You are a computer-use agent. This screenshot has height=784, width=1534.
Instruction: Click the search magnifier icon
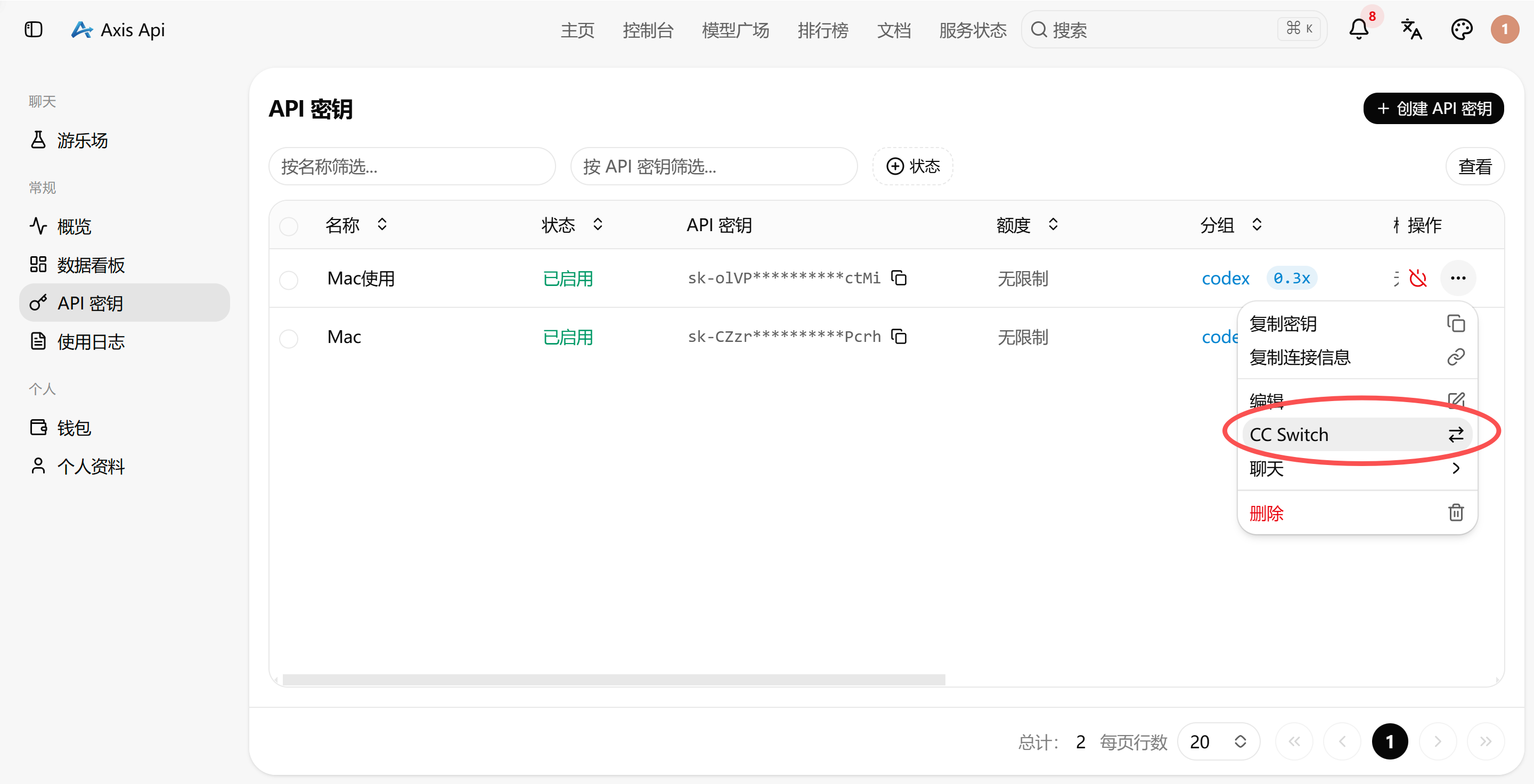coord(1039,29)
